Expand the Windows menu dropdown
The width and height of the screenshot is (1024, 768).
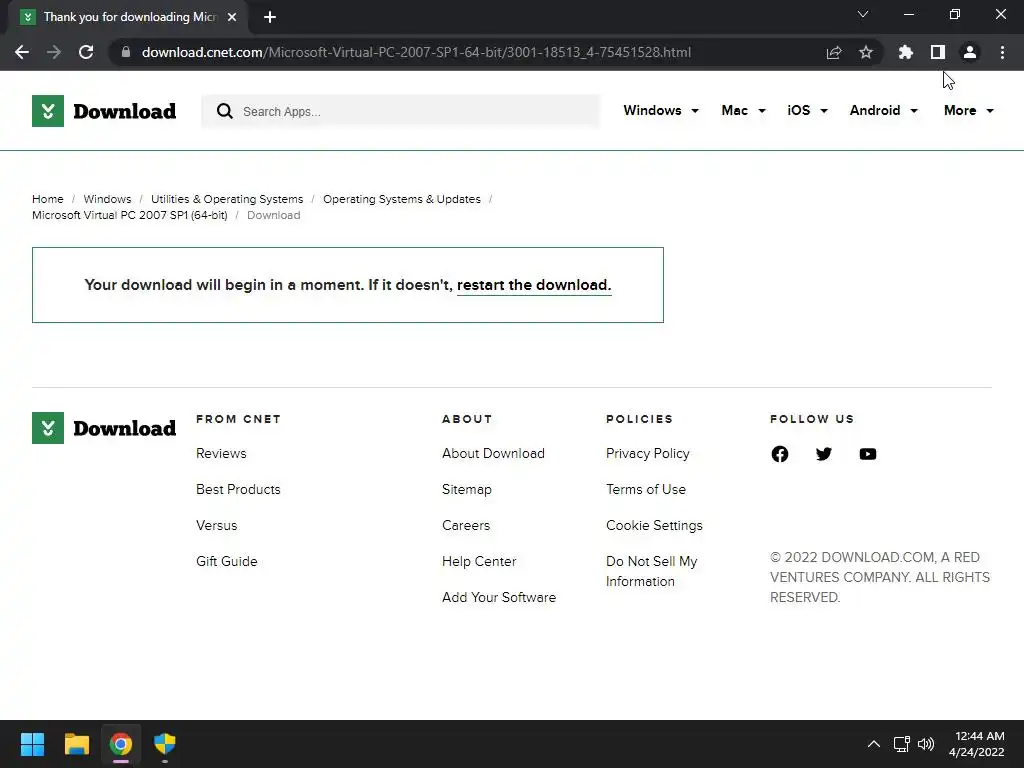pyautogui.click(x=661, y=110)
